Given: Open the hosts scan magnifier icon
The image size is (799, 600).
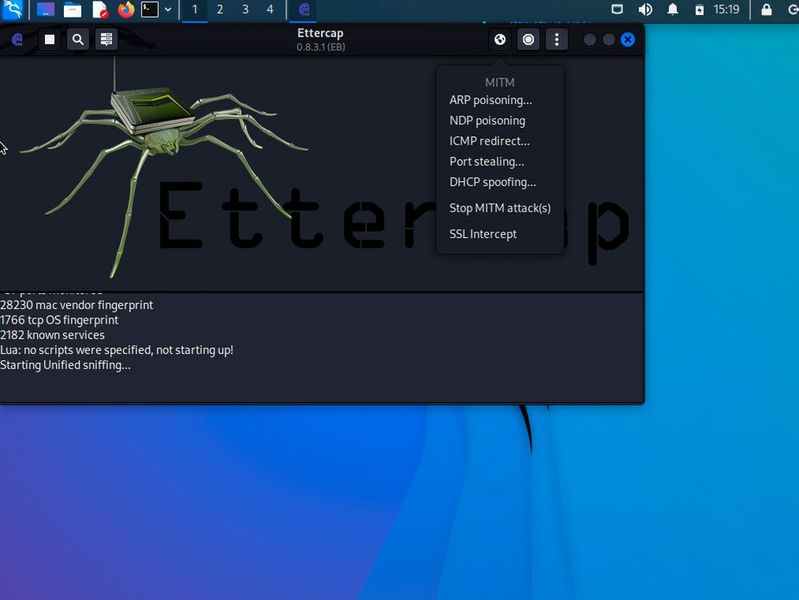Looking at the screenshot, I should pyautogui.click(x=77, y=39).
